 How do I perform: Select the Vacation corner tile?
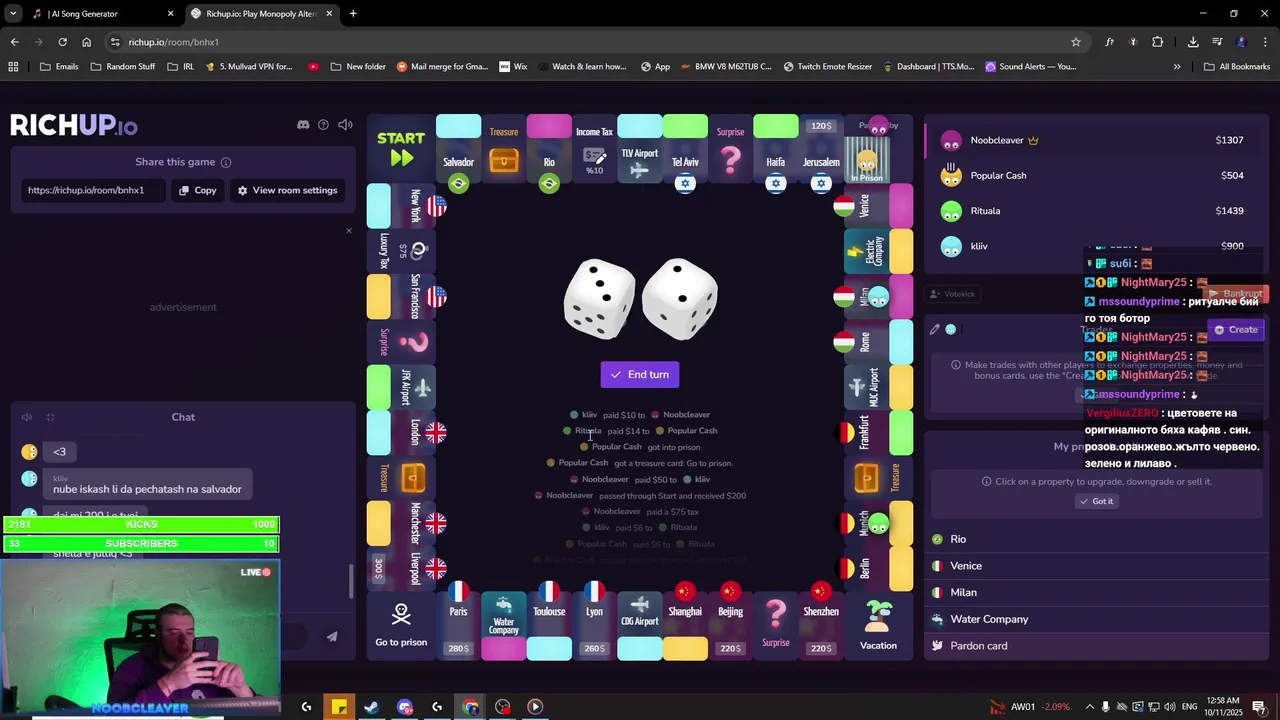point(878,626)
